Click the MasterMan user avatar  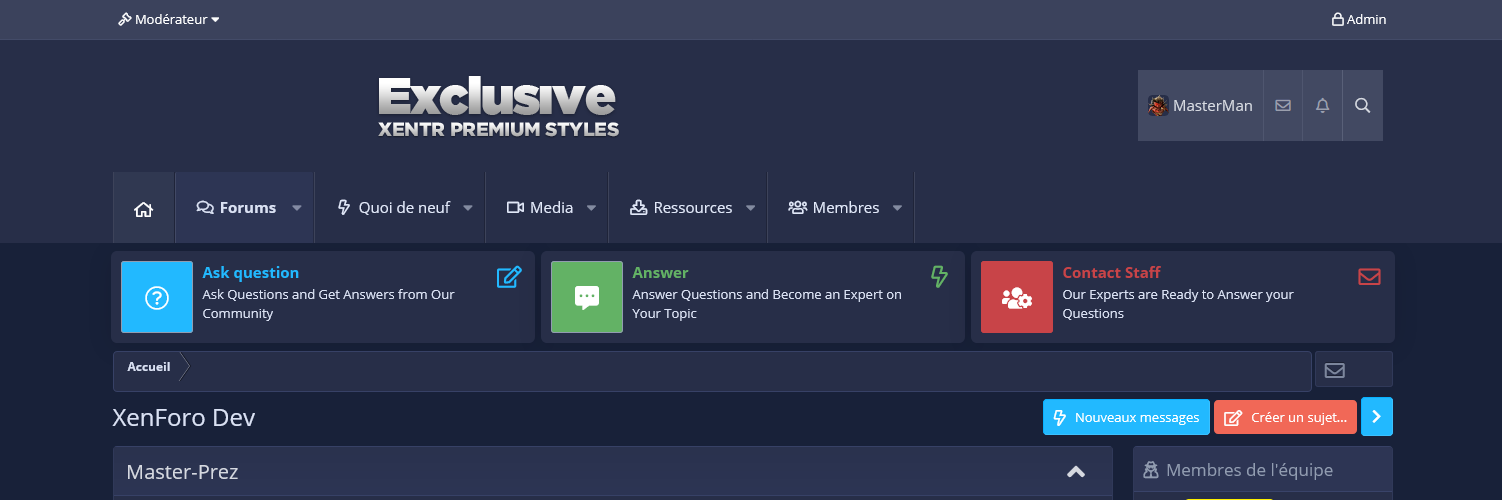[x=1158, y=105]
